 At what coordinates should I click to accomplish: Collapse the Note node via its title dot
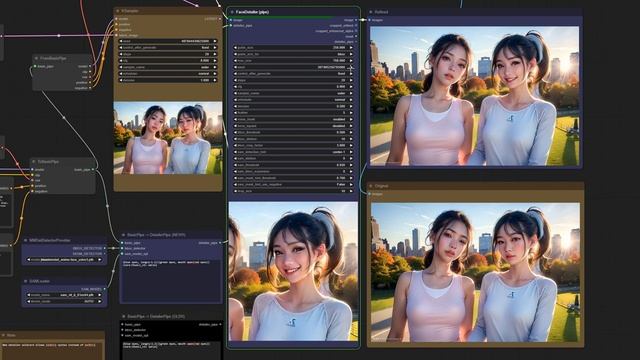4,335
